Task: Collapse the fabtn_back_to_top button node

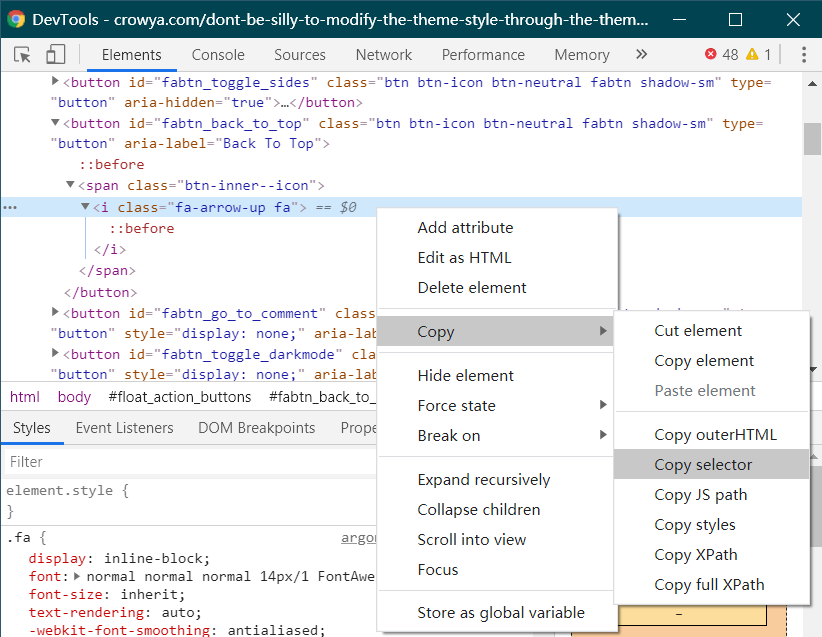Action: click(55, 124)
